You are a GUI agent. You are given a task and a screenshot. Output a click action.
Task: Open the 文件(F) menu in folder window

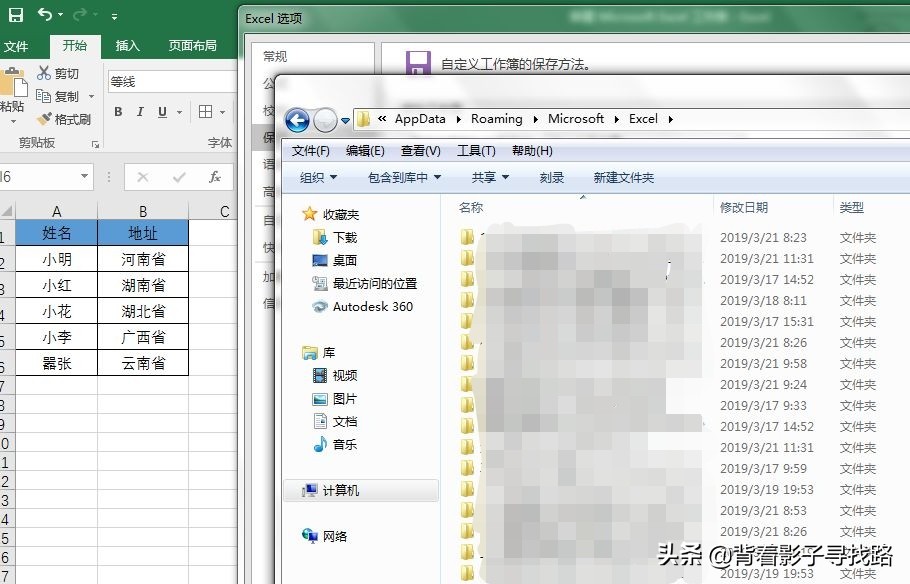(x=310, y=151)
